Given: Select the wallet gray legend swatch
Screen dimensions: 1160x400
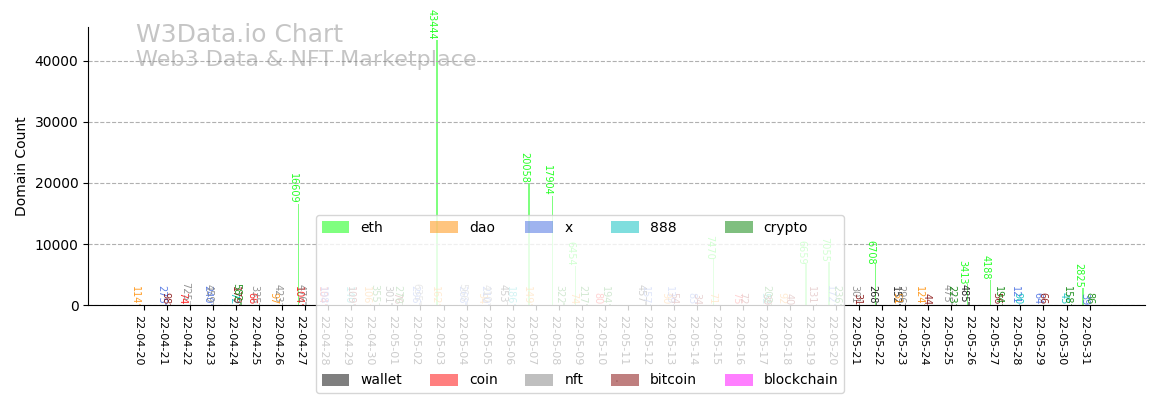Looking at the screenshot, I should click(x=335, y=380).
